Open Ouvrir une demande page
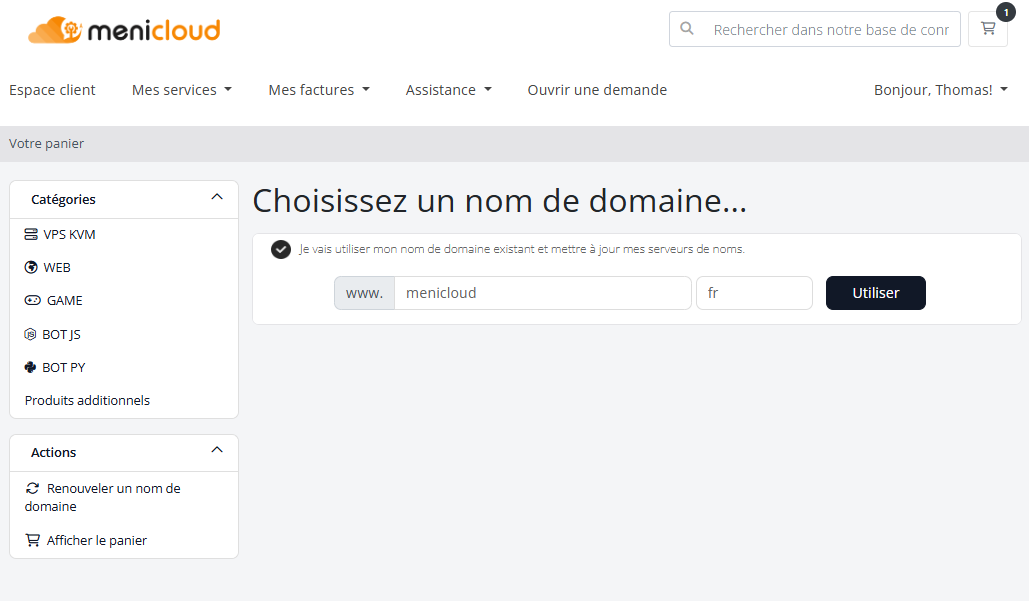Screen dimensions: 1029x601 [x=597, y=90]
